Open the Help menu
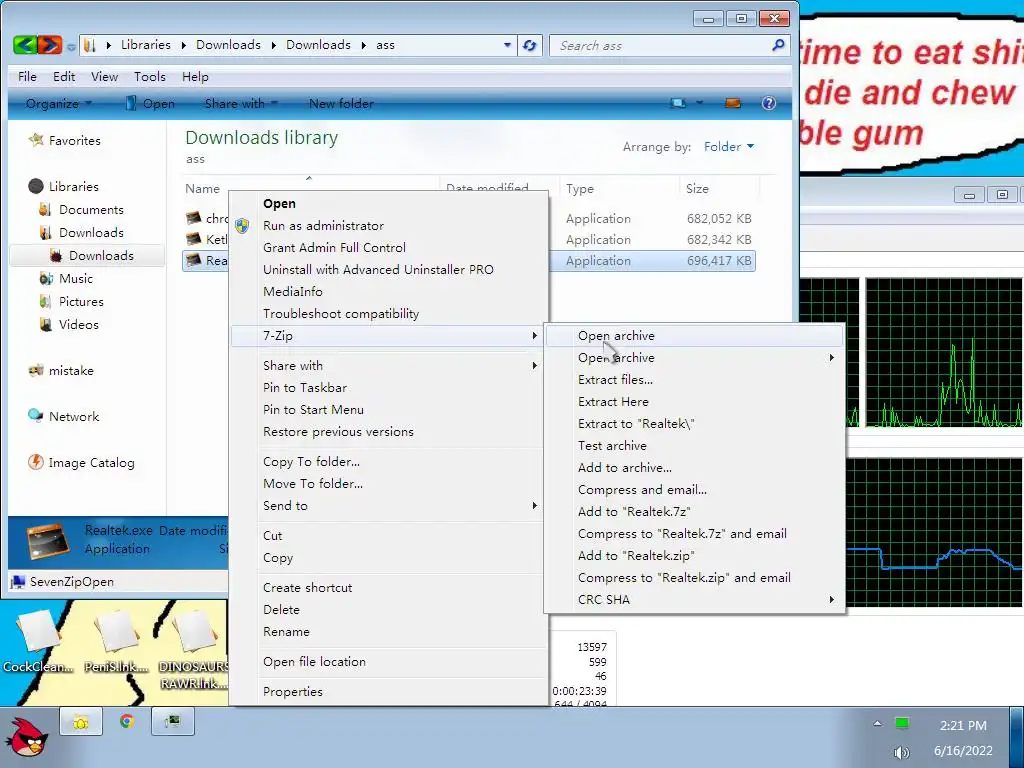 (195, 76)
